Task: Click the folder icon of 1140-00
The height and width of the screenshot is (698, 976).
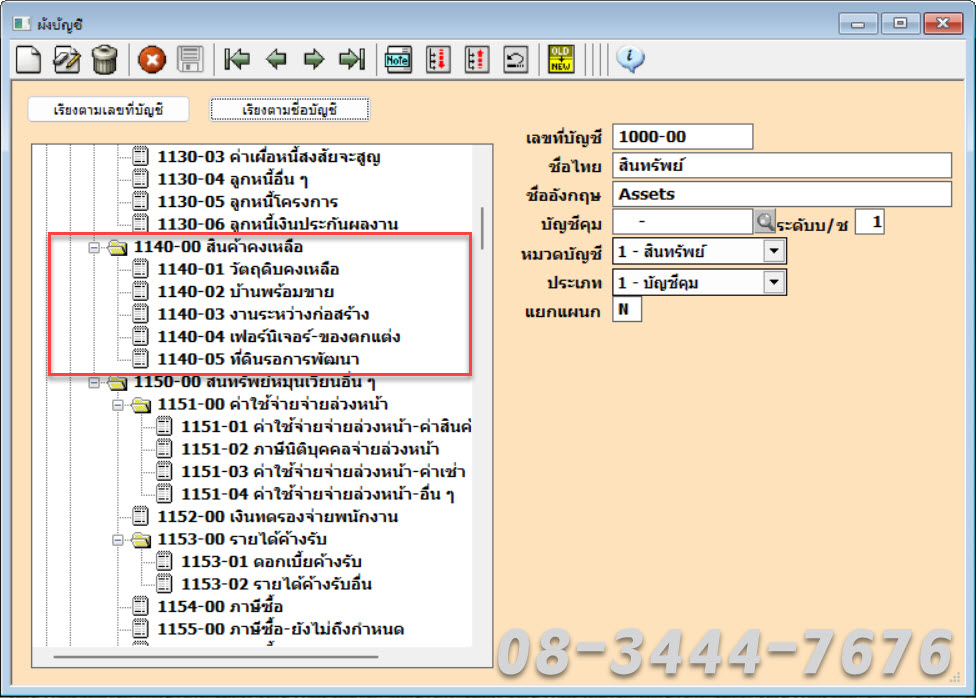Action: 117,247
